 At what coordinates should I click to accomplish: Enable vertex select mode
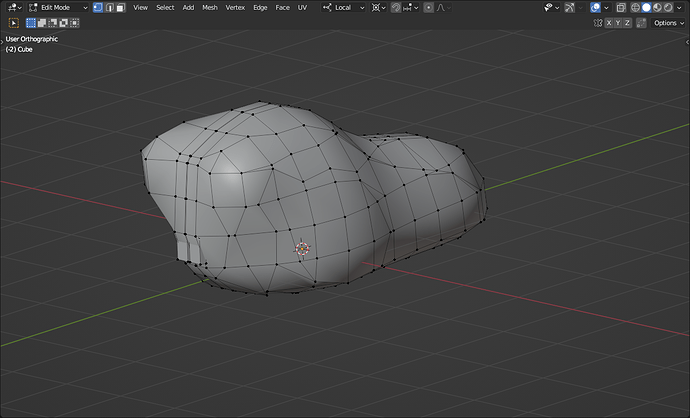[x=98, y=7]
